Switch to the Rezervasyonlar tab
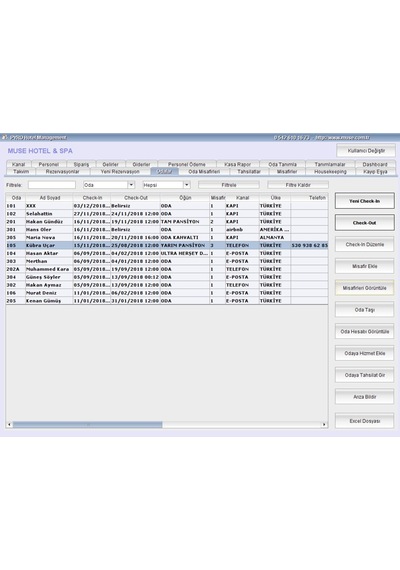 click(x=63, y=172)
